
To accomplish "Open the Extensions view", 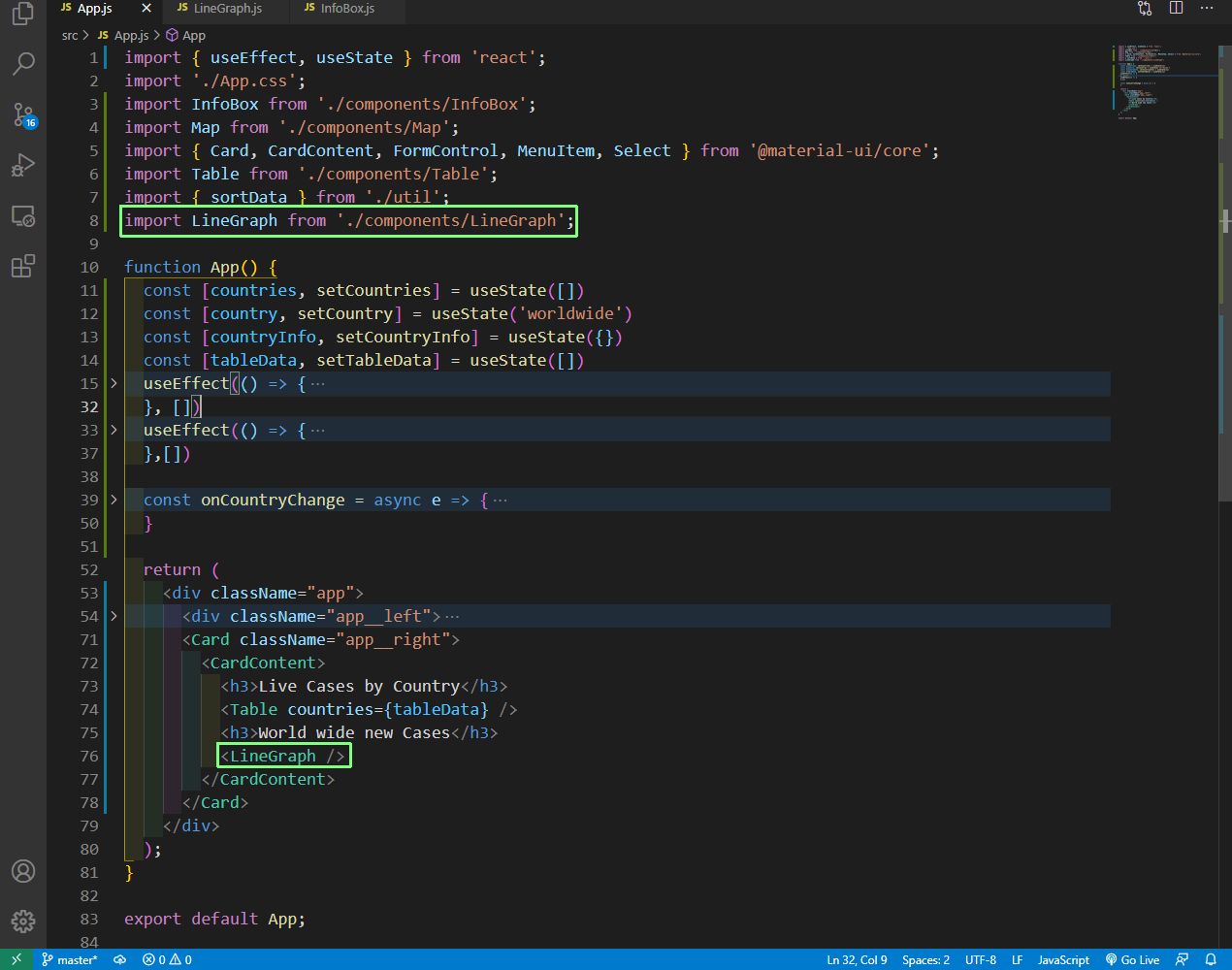I will pos(22,266).
